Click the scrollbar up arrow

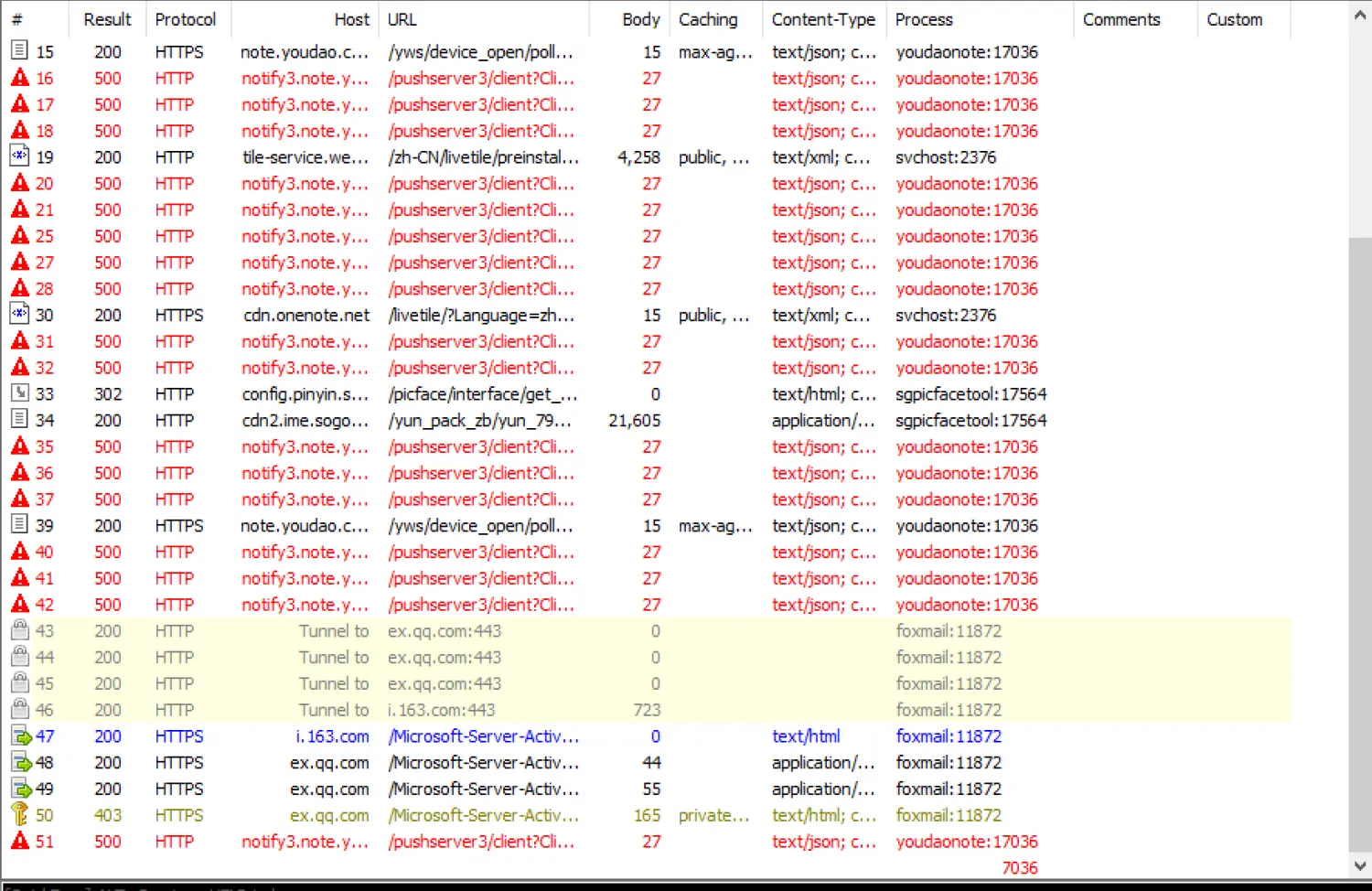coord(1360,15)
